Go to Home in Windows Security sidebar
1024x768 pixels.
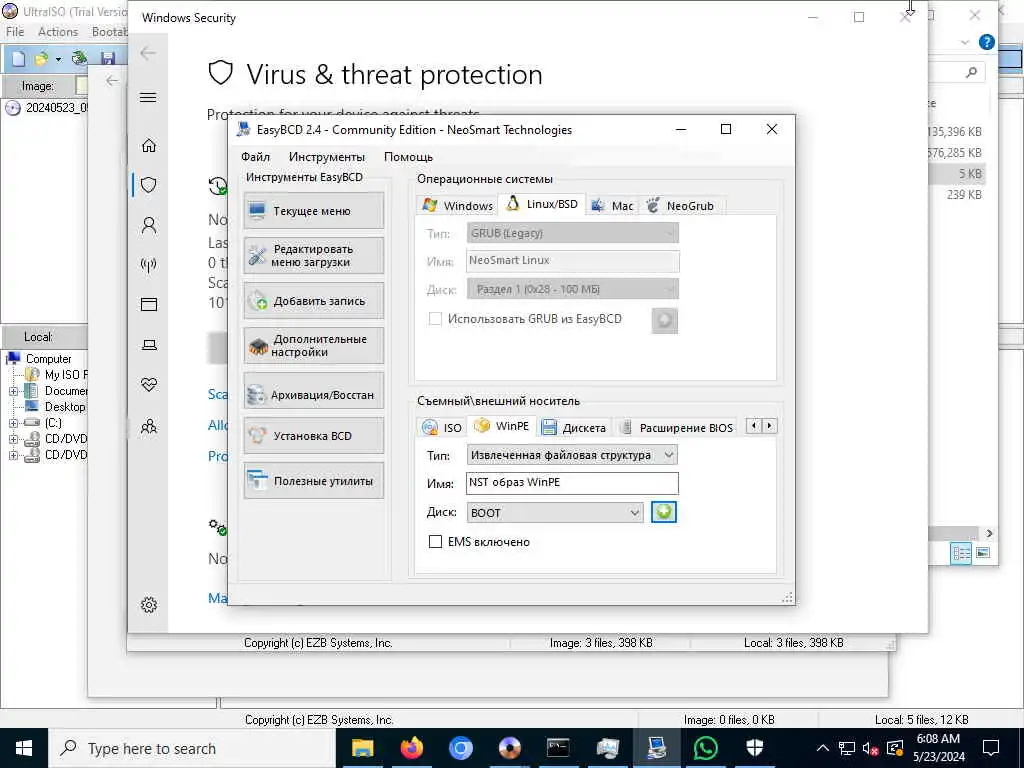149,145
